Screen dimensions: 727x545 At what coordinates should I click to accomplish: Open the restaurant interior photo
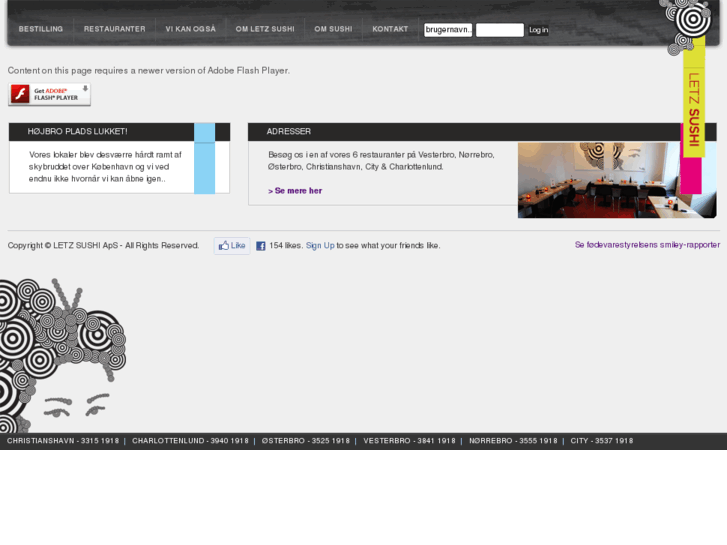617,180
